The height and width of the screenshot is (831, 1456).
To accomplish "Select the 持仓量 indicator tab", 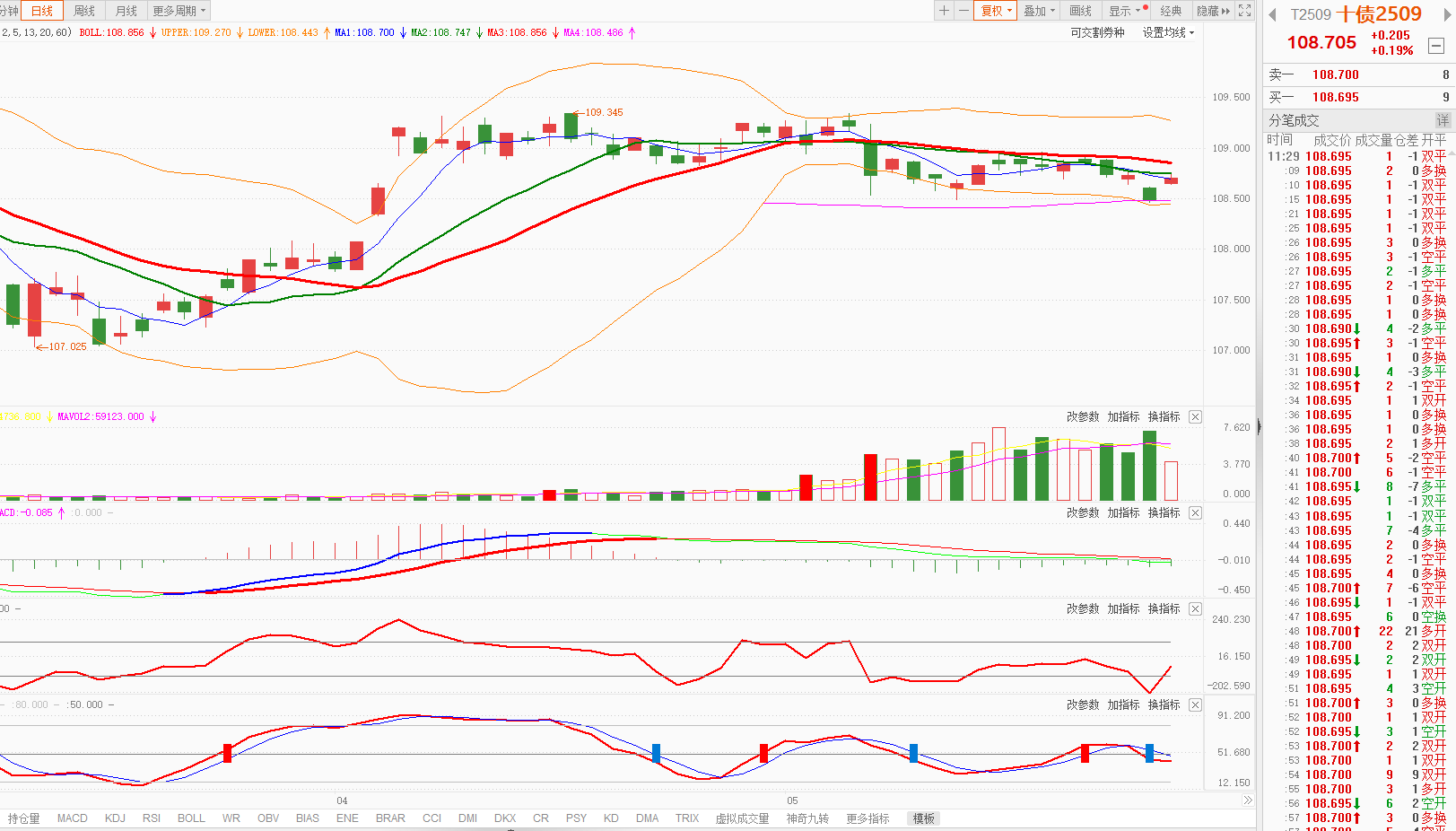I will click(24, 818).
